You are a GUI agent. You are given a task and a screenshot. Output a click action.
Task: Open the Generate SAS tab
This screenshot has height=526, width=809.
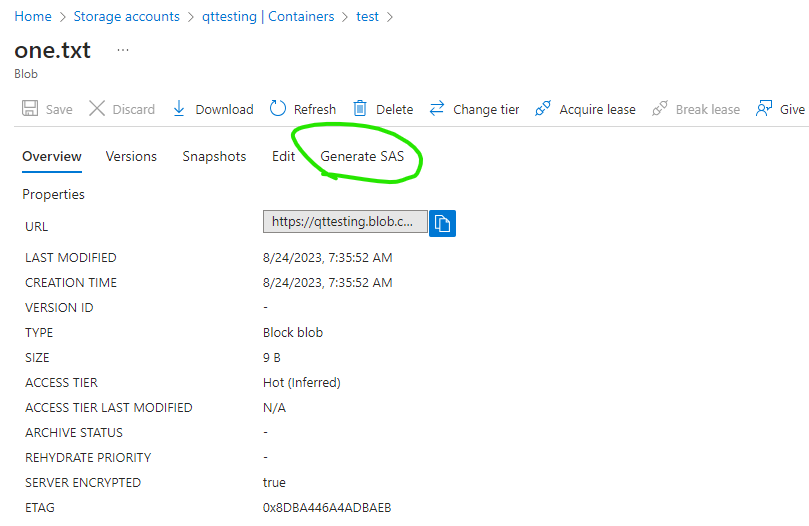click(x=362, y=156)
